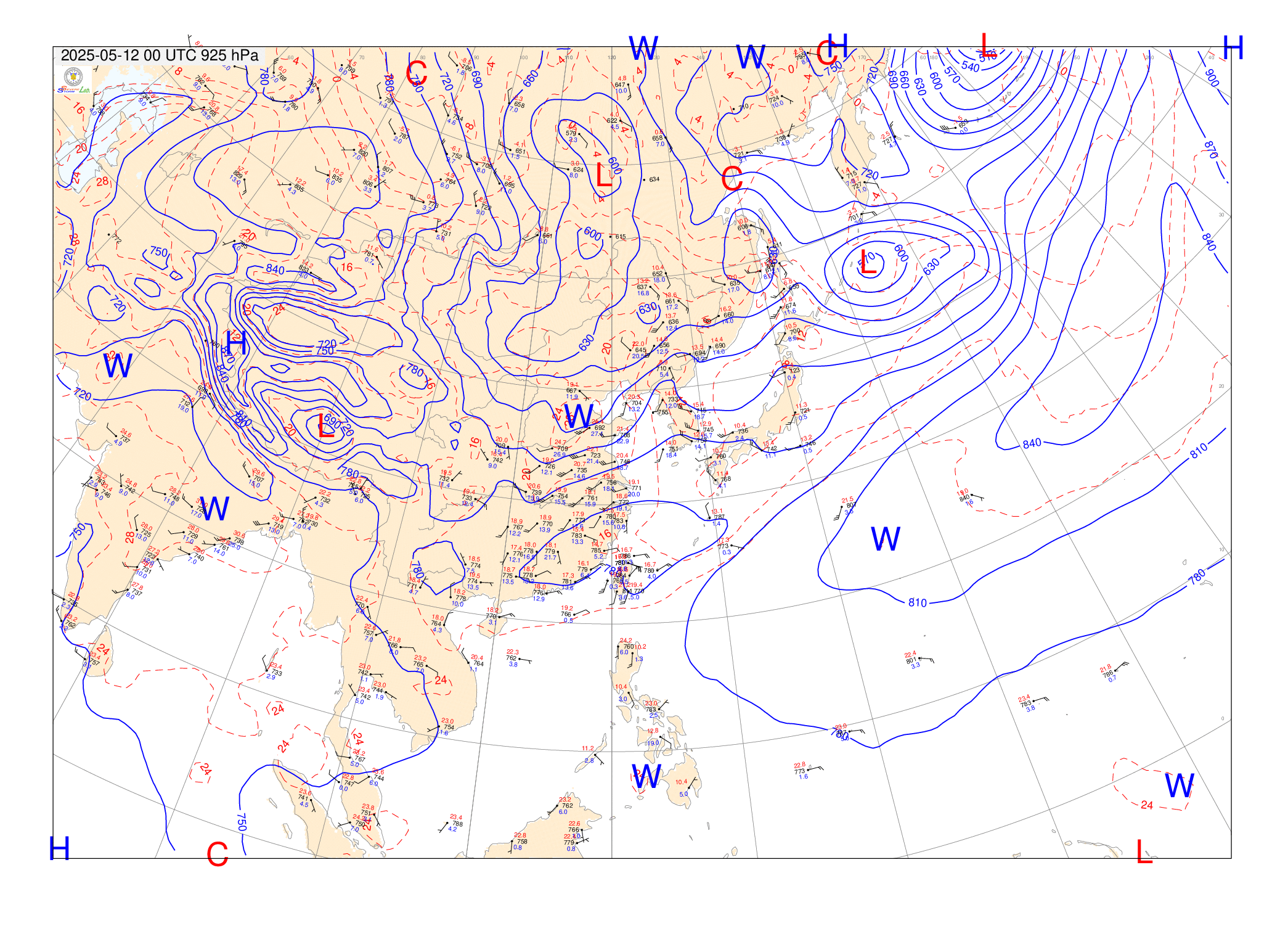Click the red L in the 690 contour near Tibet
The width and height of the screenshot is (1288, 931).
tap(326, 427)
